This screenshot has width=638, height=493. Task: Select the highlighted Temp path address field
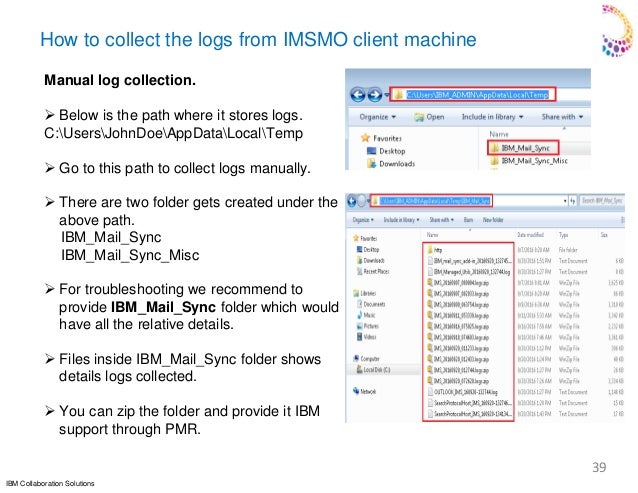point(472,94)
